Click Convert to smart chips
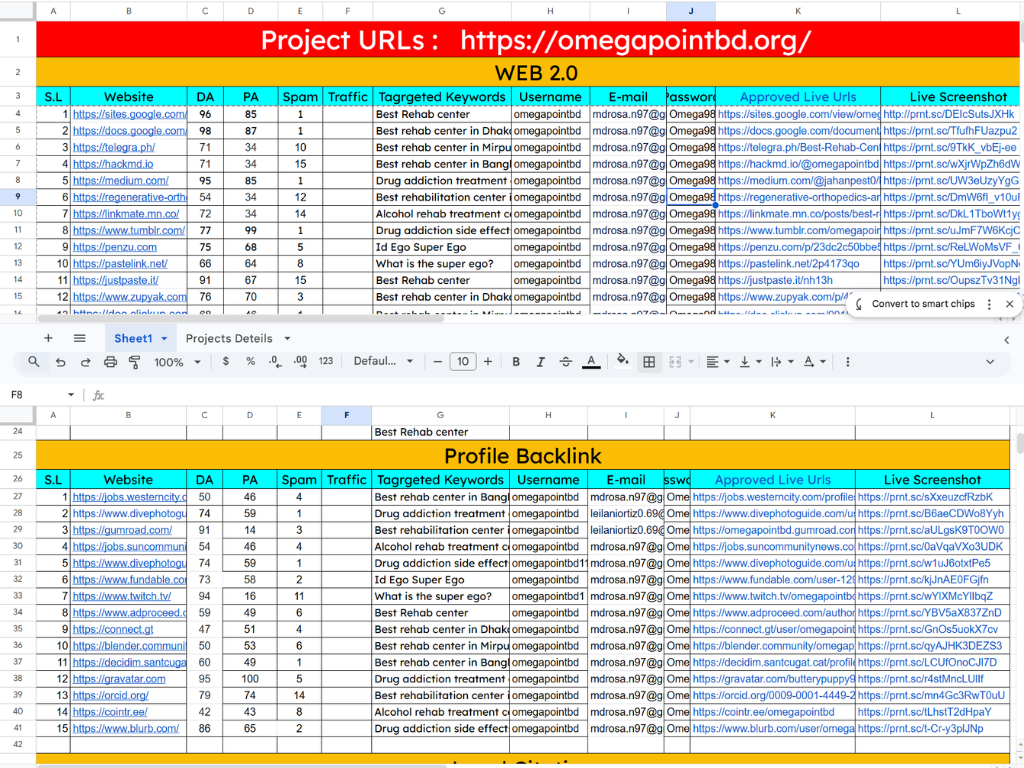The height and width of the screenshot is (768, 1024). pos(923,304)
